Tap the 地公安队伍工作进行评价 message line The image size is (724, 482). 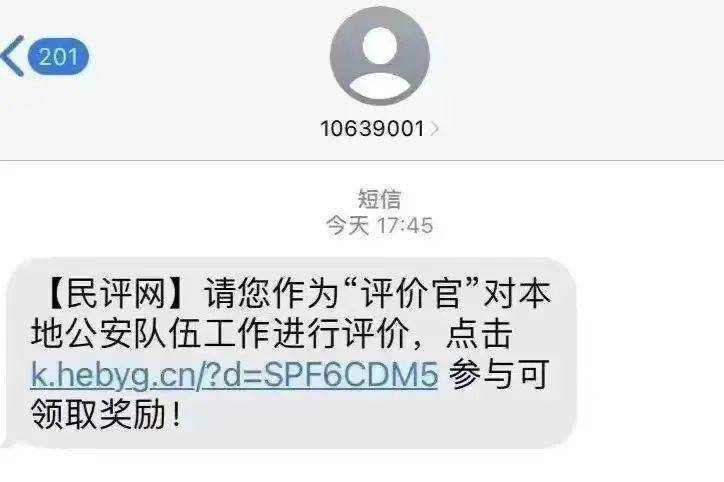[x=220, y=333]
